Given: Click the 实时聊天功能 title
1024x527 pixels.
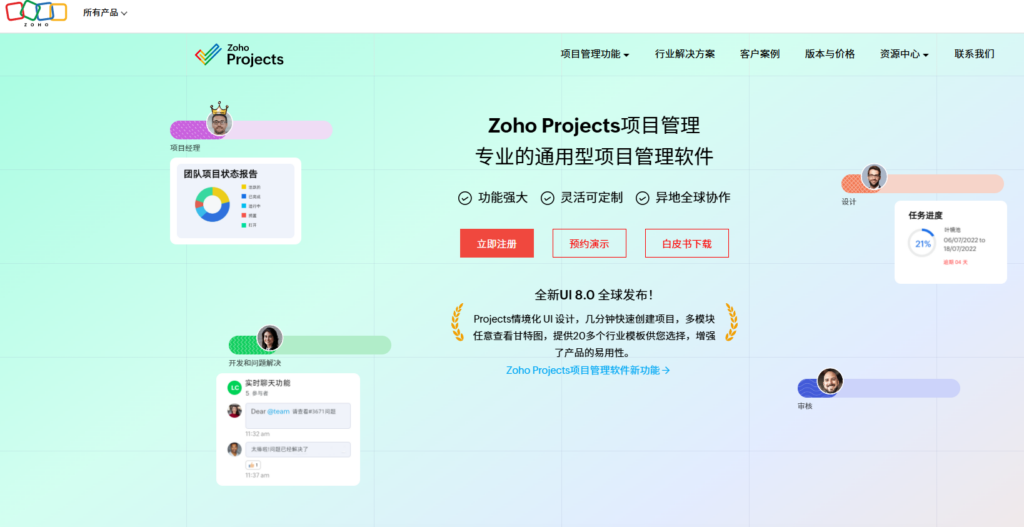Looking at the screenshot, I should click(268, 383).
